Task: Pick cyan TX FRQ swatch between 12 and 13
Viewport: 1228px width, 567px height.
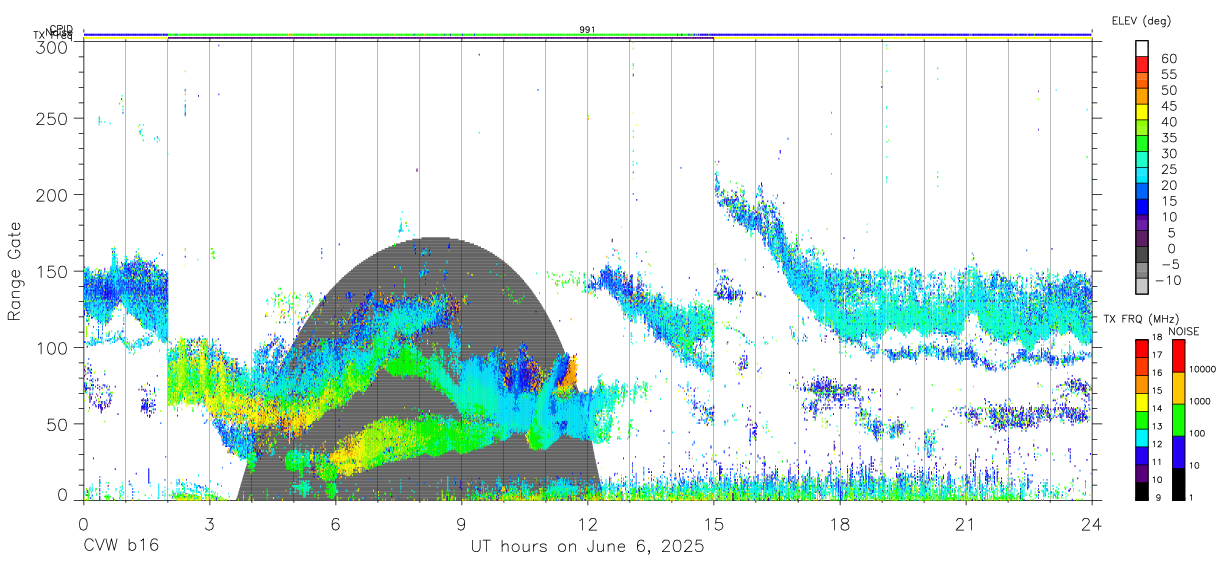Action: click(x=1142, y=438)
